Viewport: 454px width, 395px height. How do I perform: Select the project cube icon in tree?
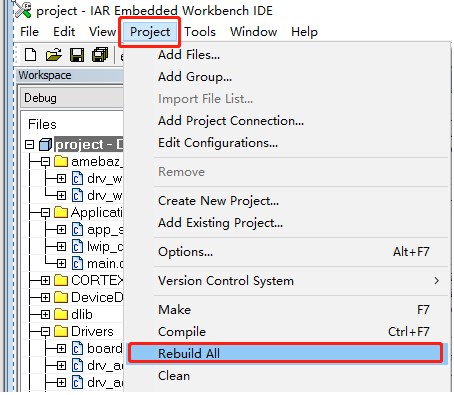click(45, 145)
